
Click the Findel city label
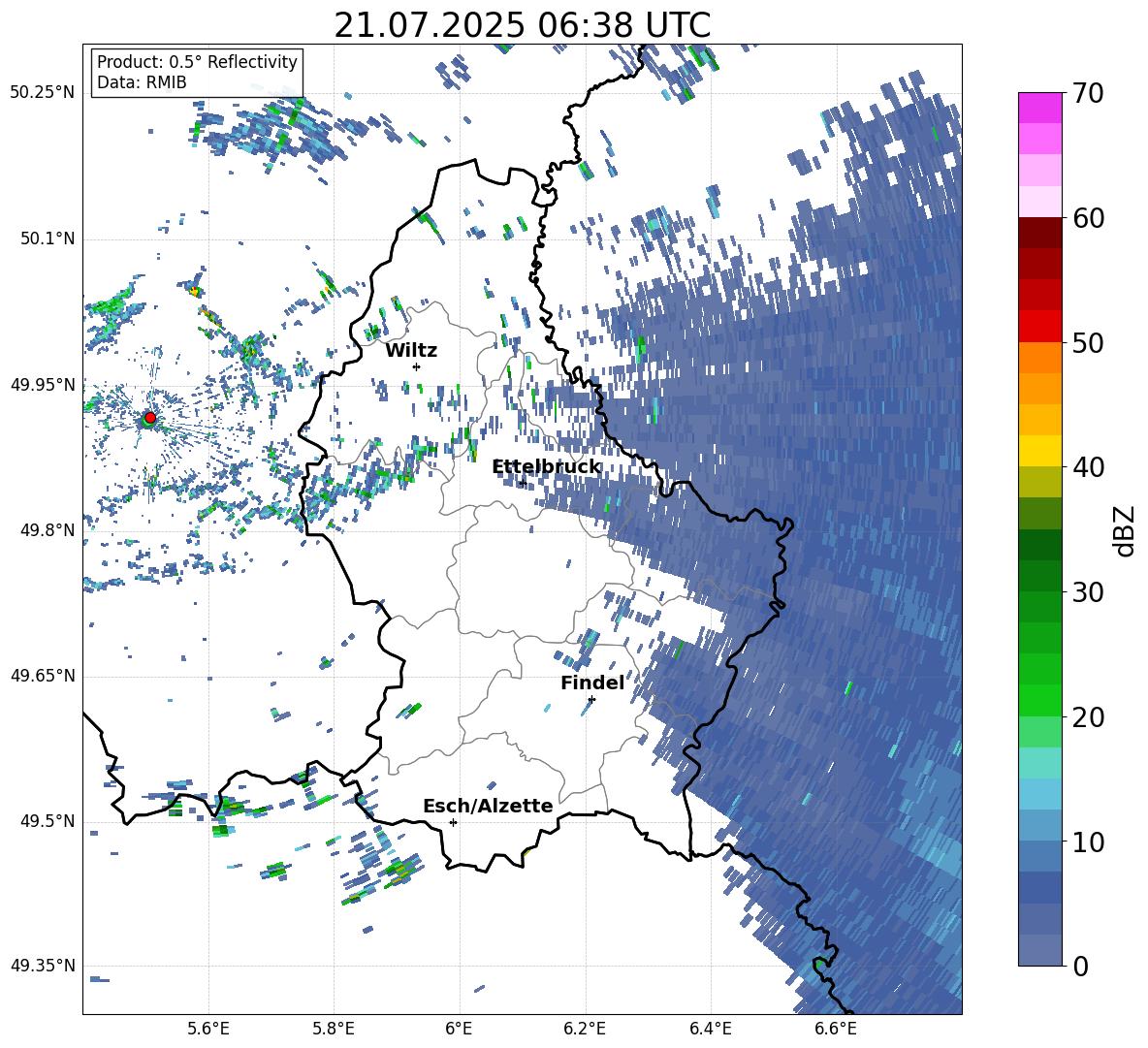pyautogui.click(x=592, y=683)
